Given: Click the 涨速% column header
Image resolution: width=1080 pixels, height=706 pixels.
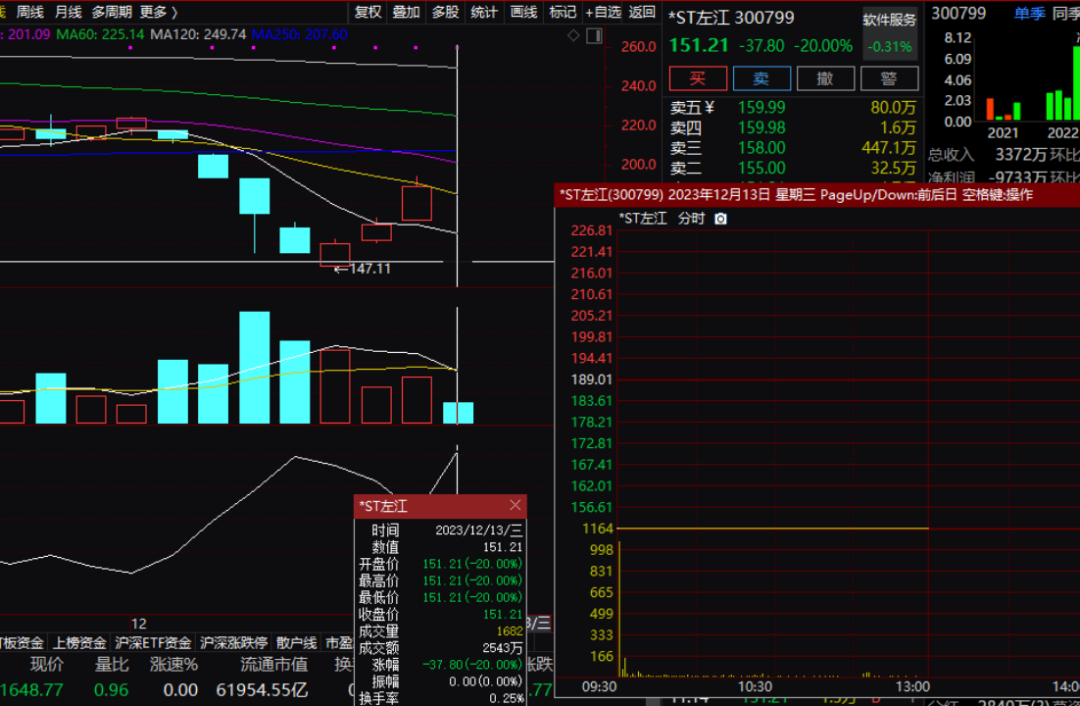Looking at the screenshot, I should pos(174,665).
